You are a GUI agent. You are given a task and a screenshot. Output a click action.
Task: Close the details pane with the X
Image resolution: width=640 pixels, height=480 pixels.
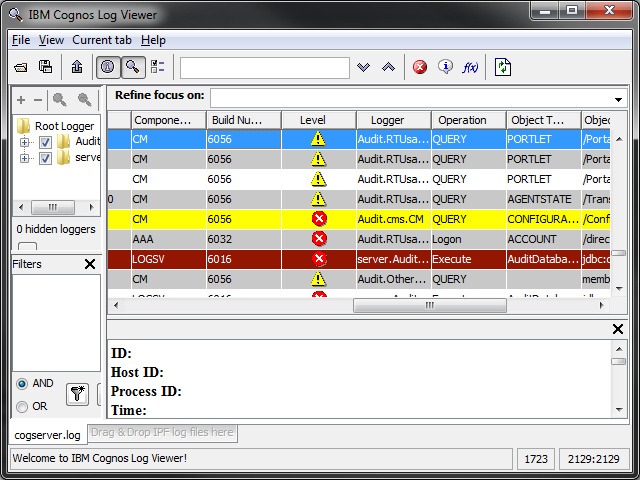[618, 329]
